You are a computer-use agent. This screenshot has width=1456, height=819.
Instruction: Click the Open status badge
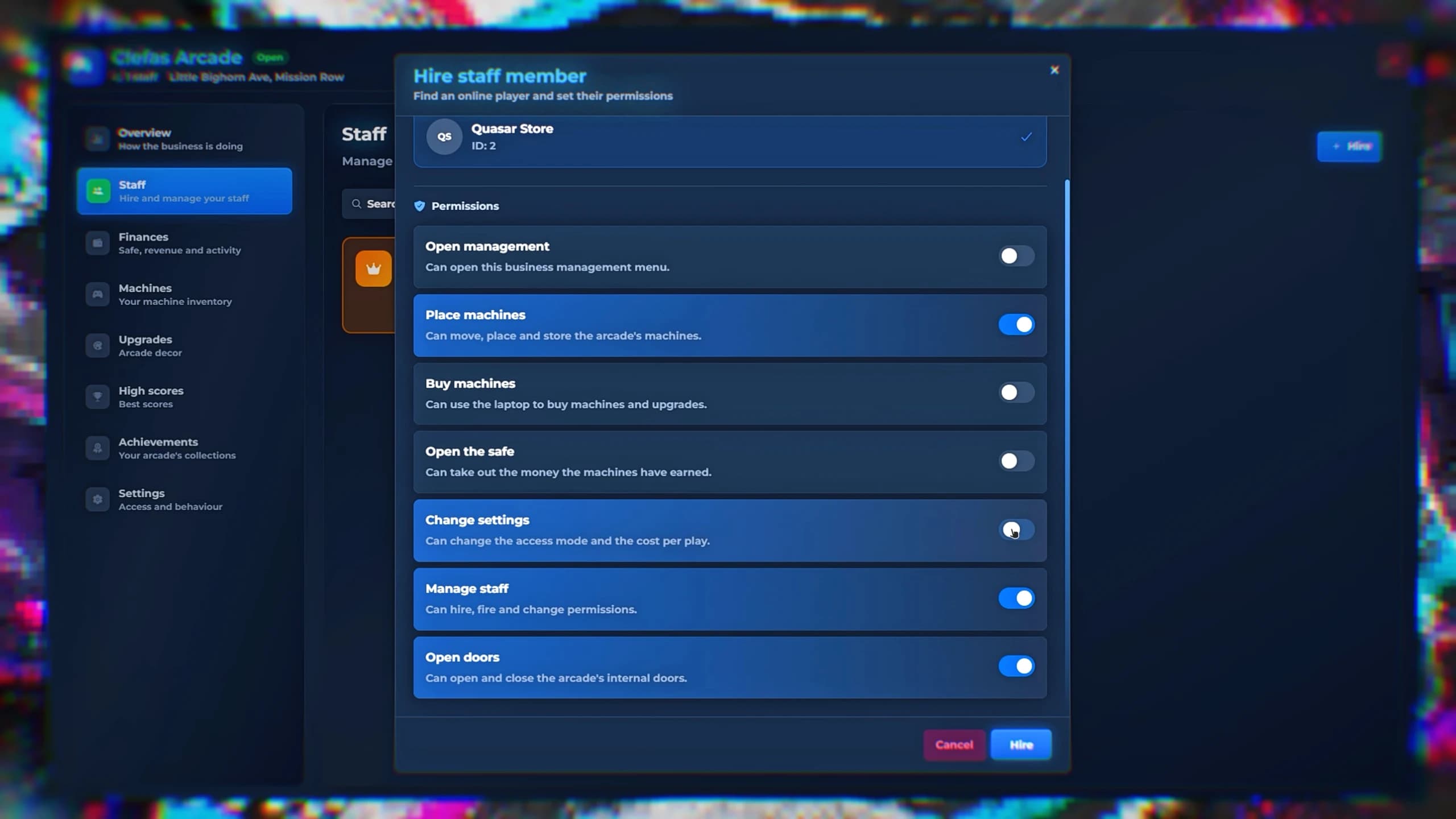point(270,57)
